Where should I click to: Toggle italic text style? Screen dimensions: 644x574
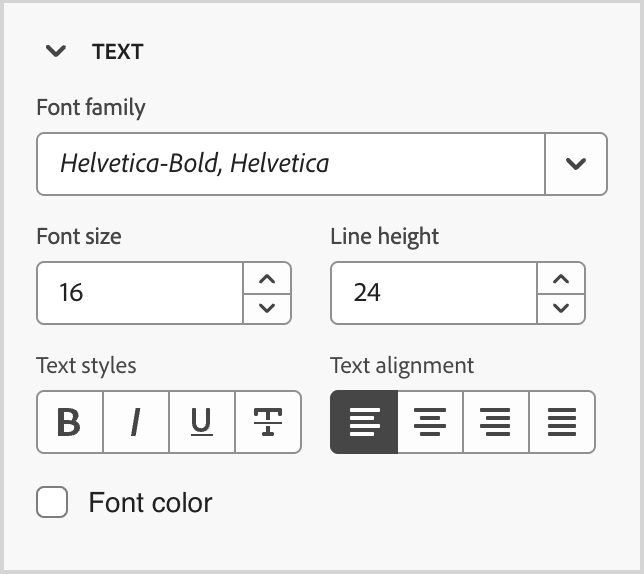135,422
